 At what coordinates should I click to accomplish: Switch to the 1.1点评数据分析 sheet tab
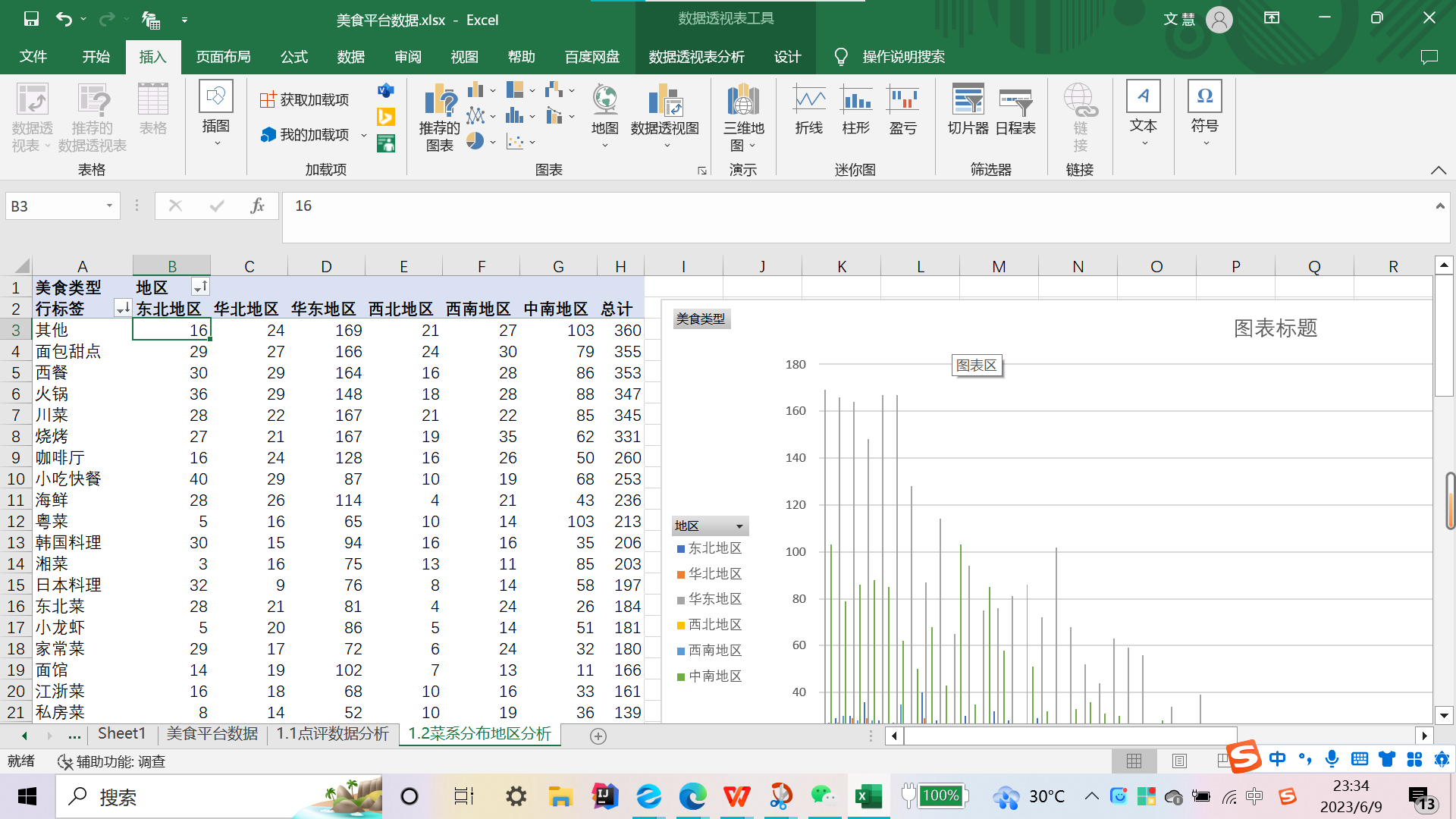pyautogui.click(x=332, y=734)
